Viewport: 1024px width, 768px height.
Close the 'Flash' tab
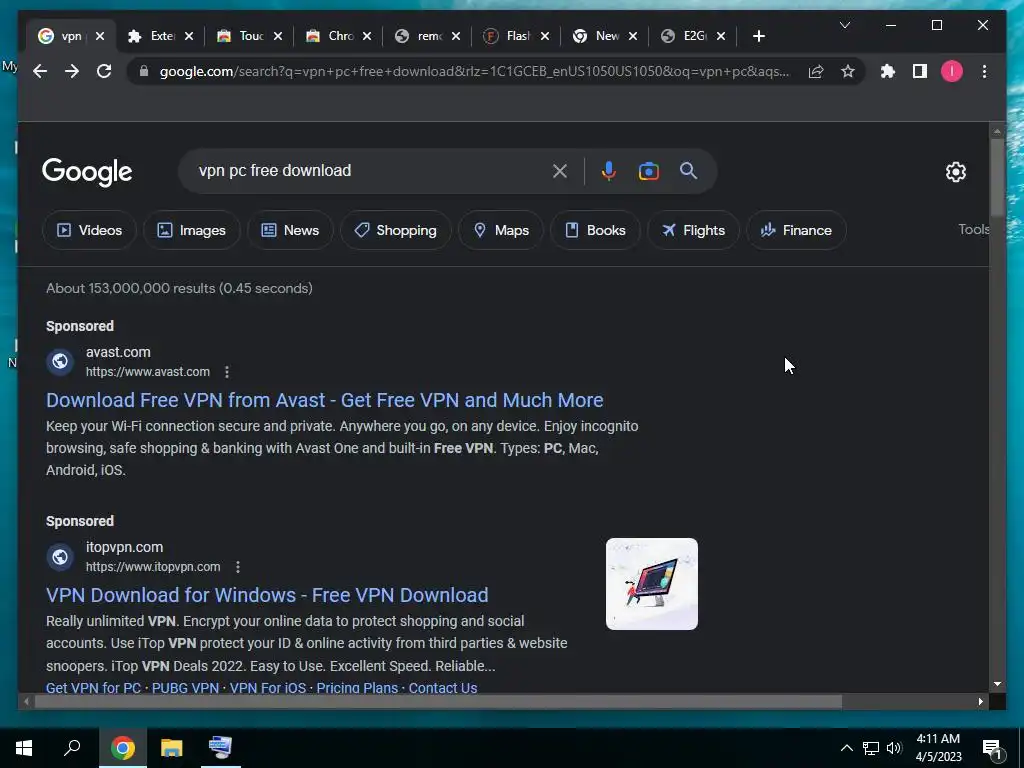[545, 36]
